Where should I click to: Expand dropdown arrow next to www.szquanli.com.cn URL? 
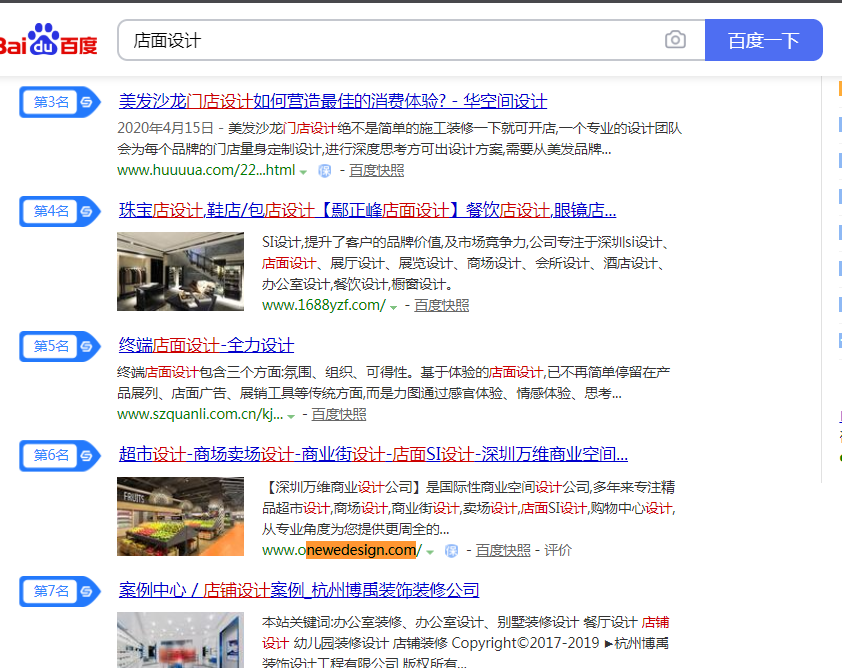[x=291, y=416]
